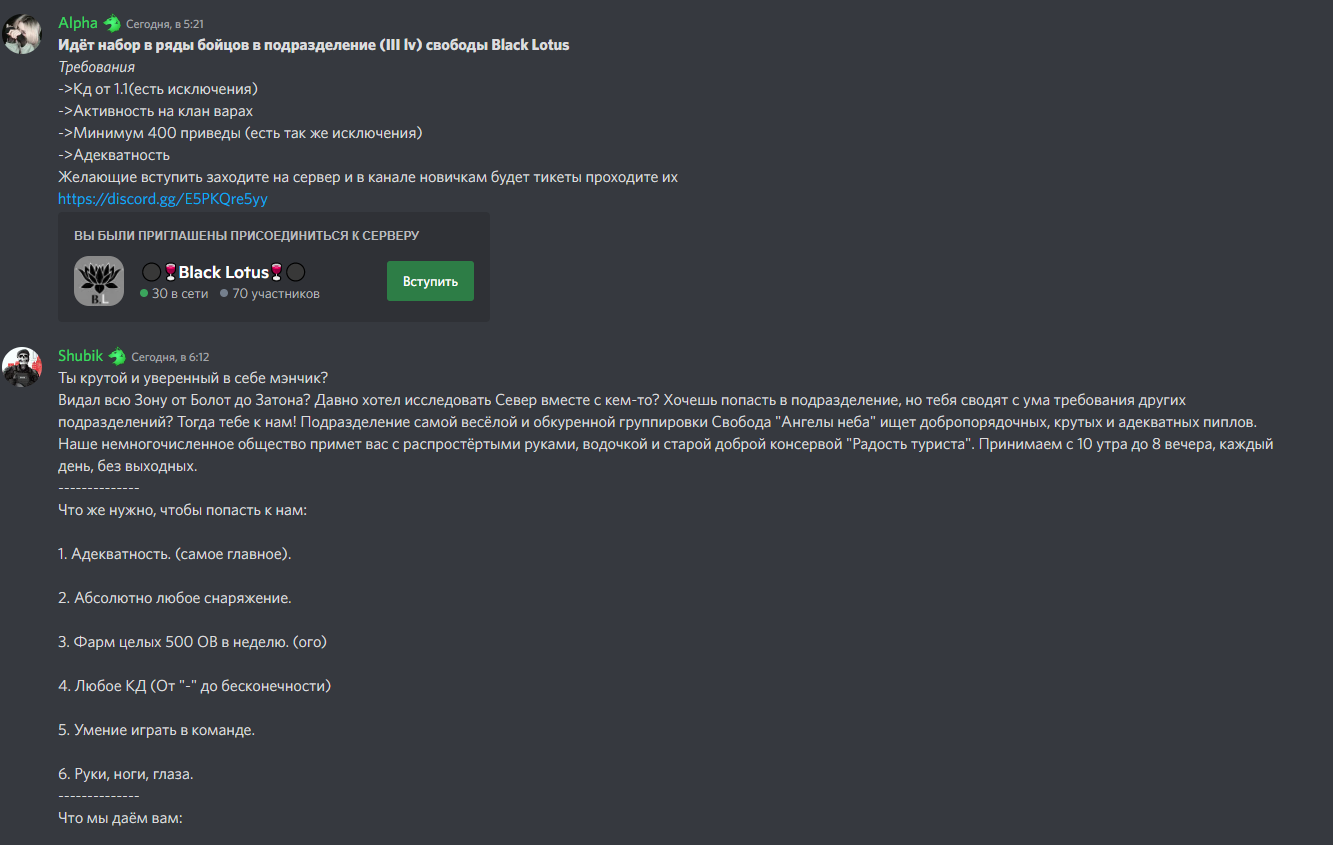The height and width of the screenshot is (845, 1333).
Task: Click wine glass emoji left of Black Lotus
Action: [x=170, y=272]
